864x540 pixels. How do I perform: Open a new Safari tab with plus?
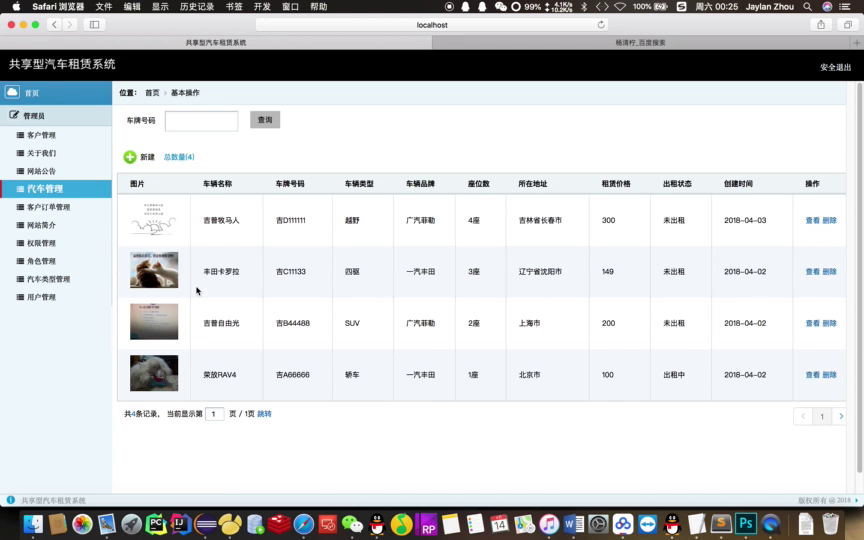click(x=857, y=42)
